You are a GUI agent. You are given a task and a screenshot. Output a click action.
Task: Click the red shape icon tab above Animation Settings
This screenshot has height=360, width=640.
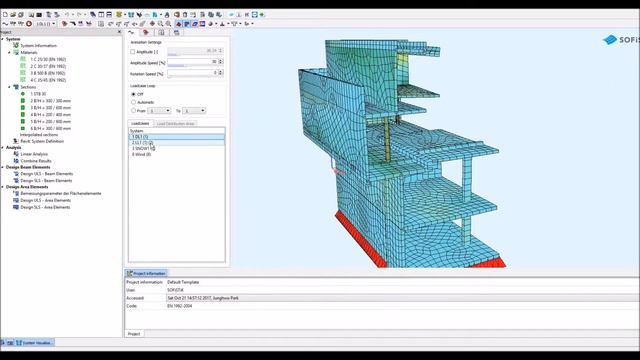click(x=146, y=32)
